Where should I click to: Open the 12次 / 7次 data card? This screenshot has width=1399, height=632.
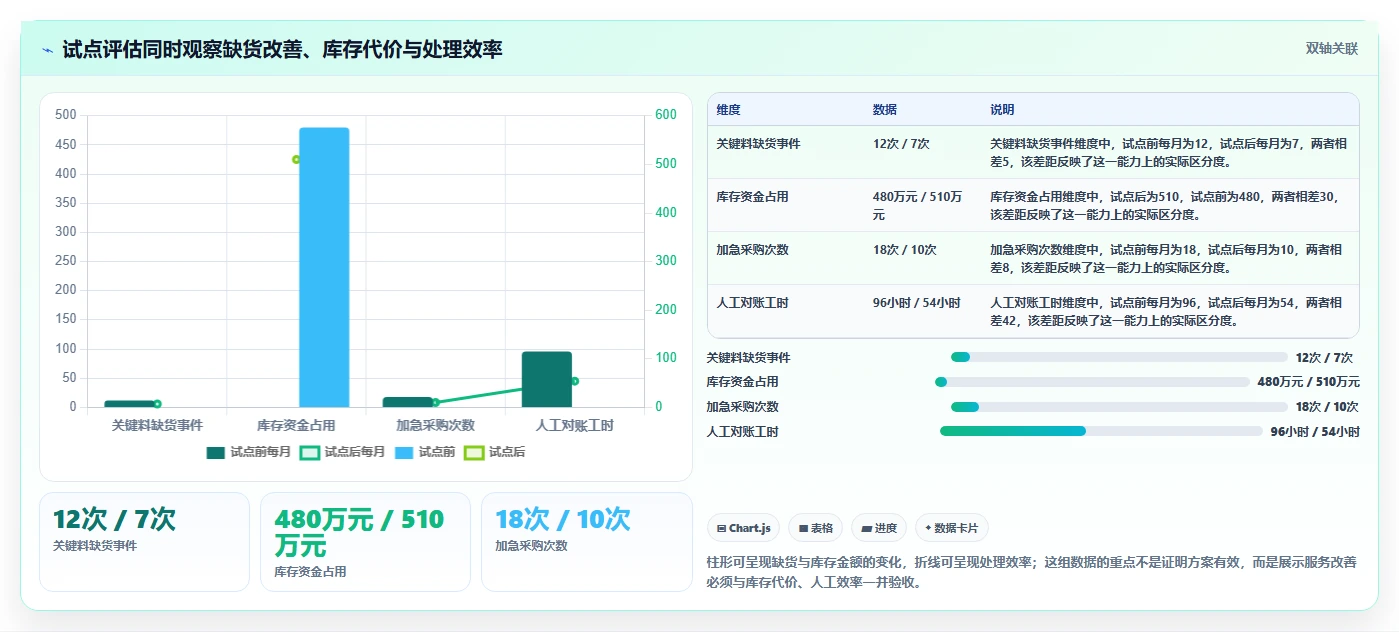144,542
